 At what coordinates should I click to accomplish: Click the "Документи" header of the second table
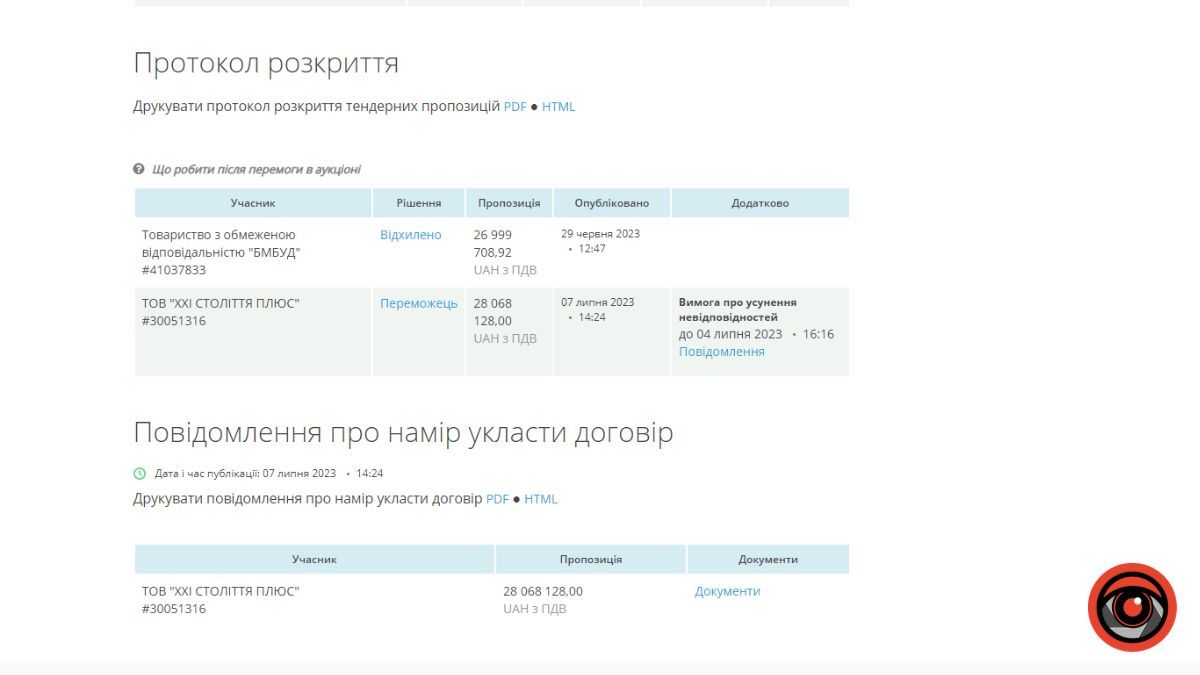pos(767,558)
